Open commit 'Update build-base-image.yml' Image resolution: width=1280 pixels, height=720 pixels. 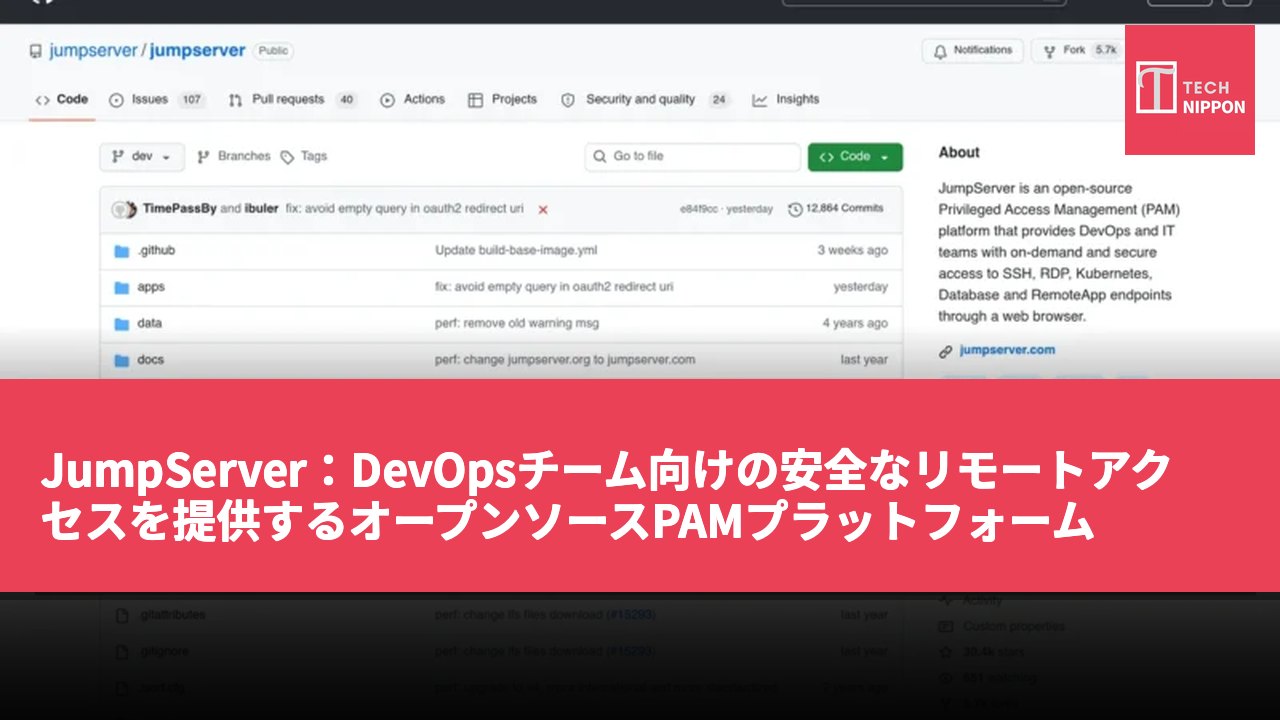[516, 251]
